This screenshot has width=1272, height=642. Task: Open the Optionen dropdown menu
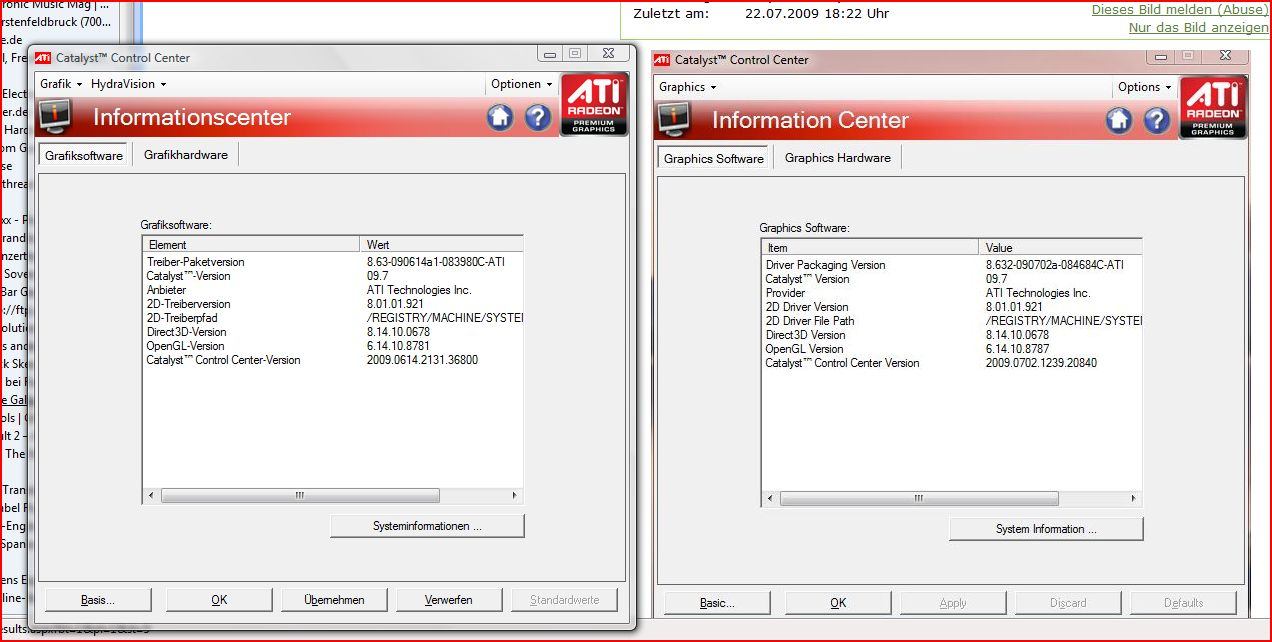[522, 84]
